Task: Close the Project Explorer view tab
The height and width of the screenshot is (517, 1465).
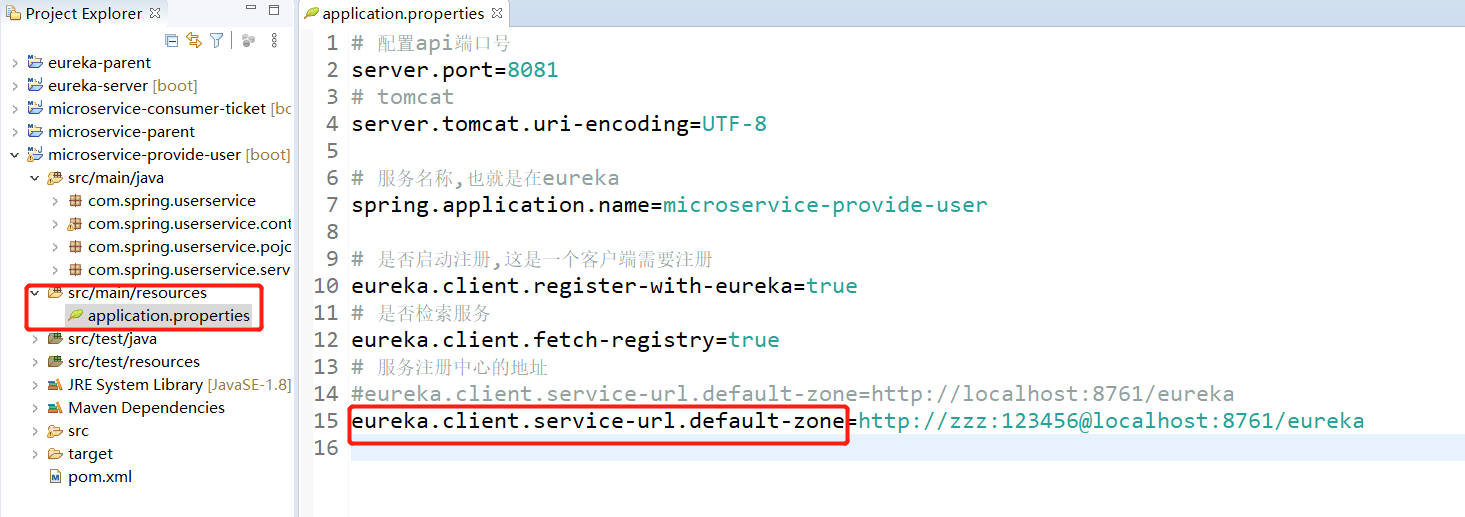Action: point(155,13)
